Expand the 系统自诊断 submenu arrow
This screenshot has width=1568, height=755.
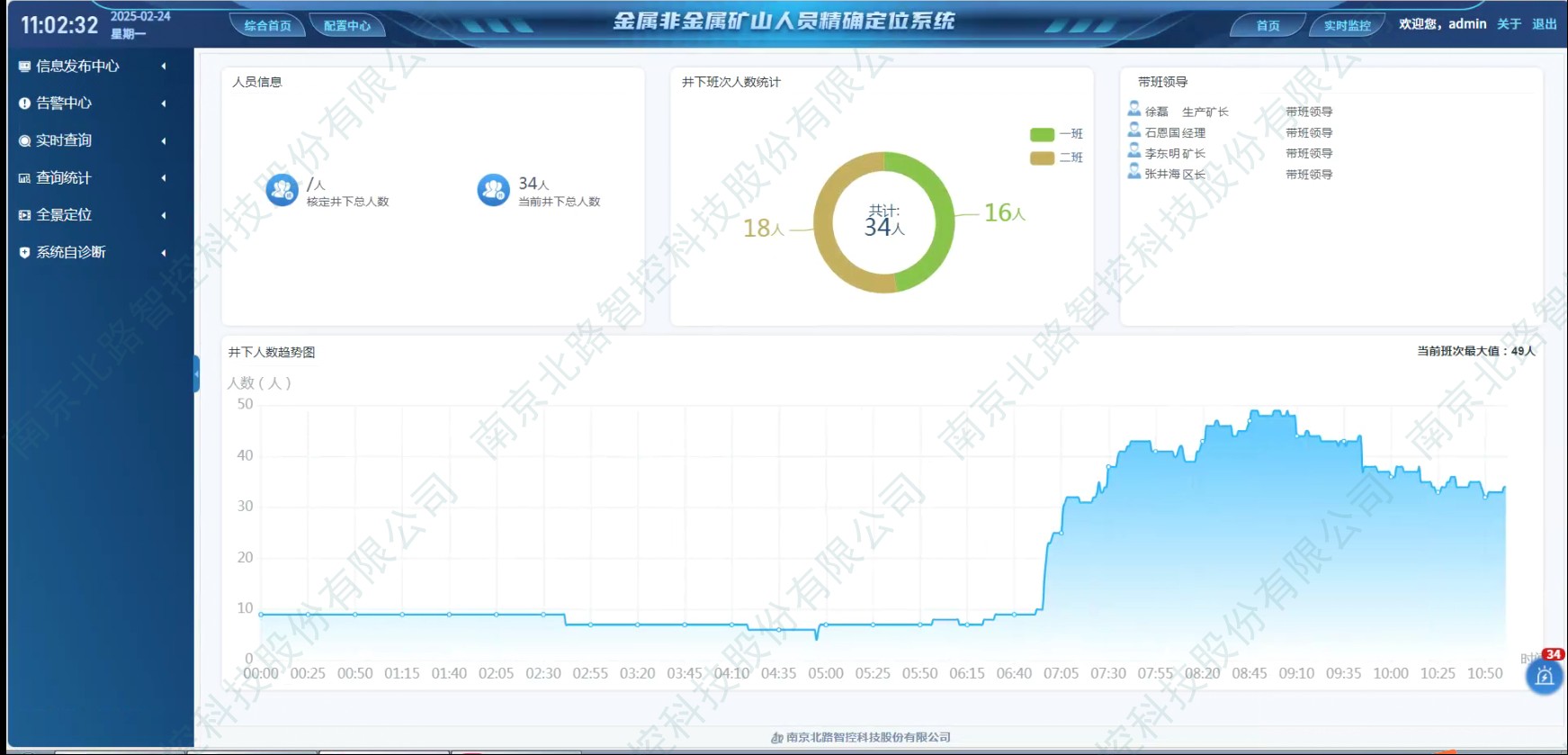point(164,253)
